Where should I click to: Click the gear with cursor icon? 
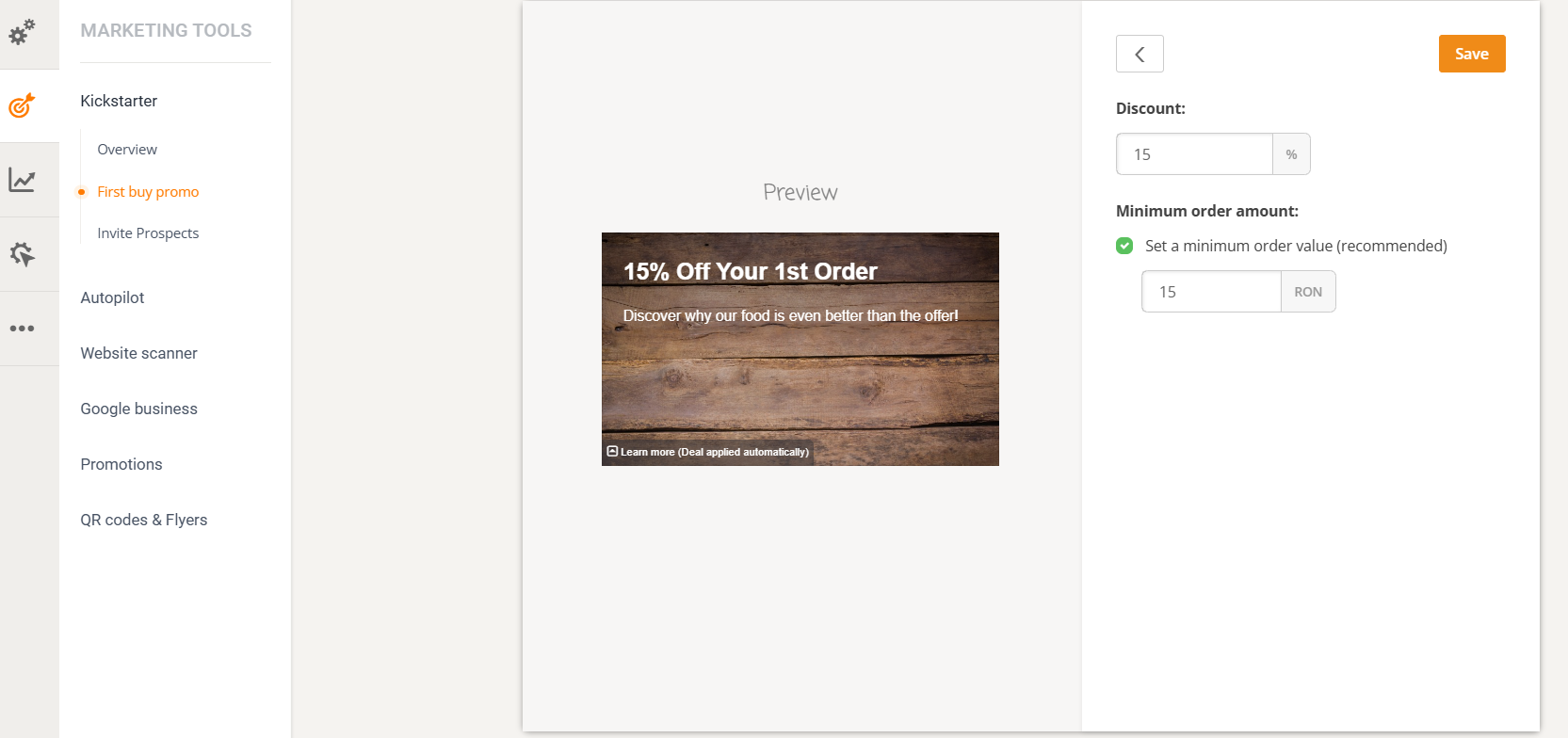tap(22, 254)
